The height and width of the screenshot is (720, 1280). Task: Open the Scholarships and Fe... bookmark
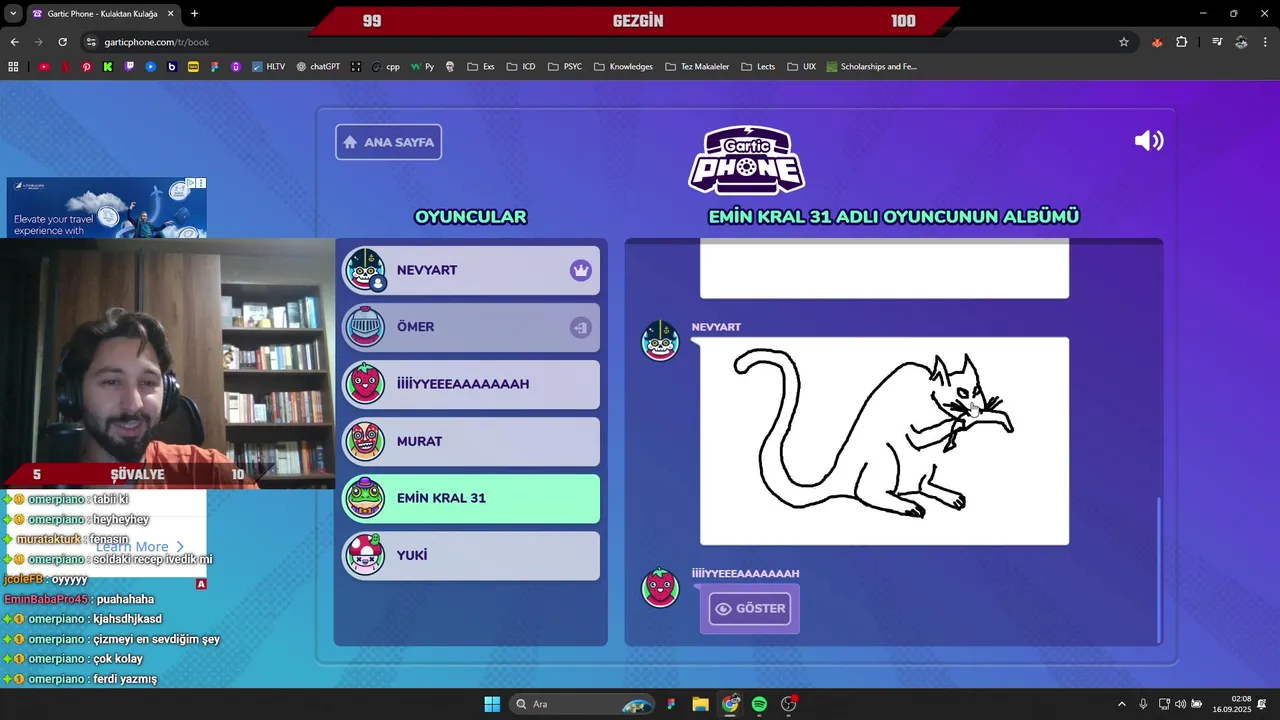871,67
